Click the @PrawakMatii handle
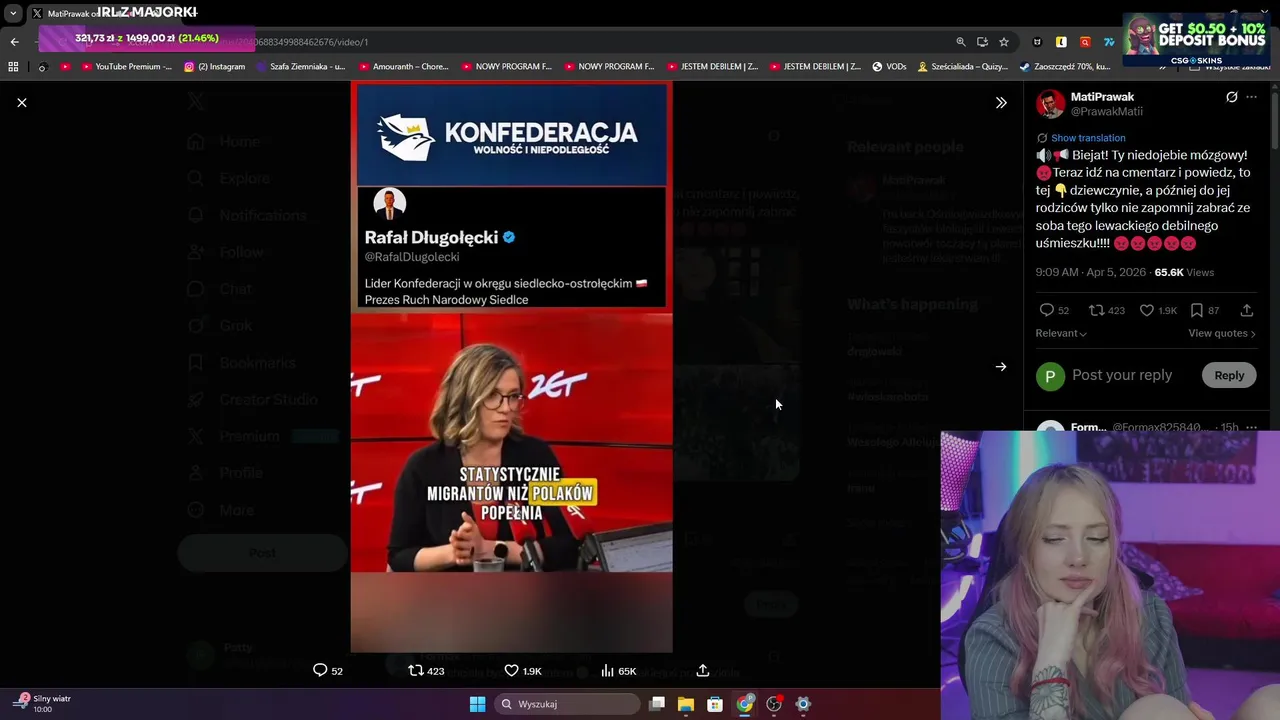This screenshot has height=720, width=1280. (1107, 111)
